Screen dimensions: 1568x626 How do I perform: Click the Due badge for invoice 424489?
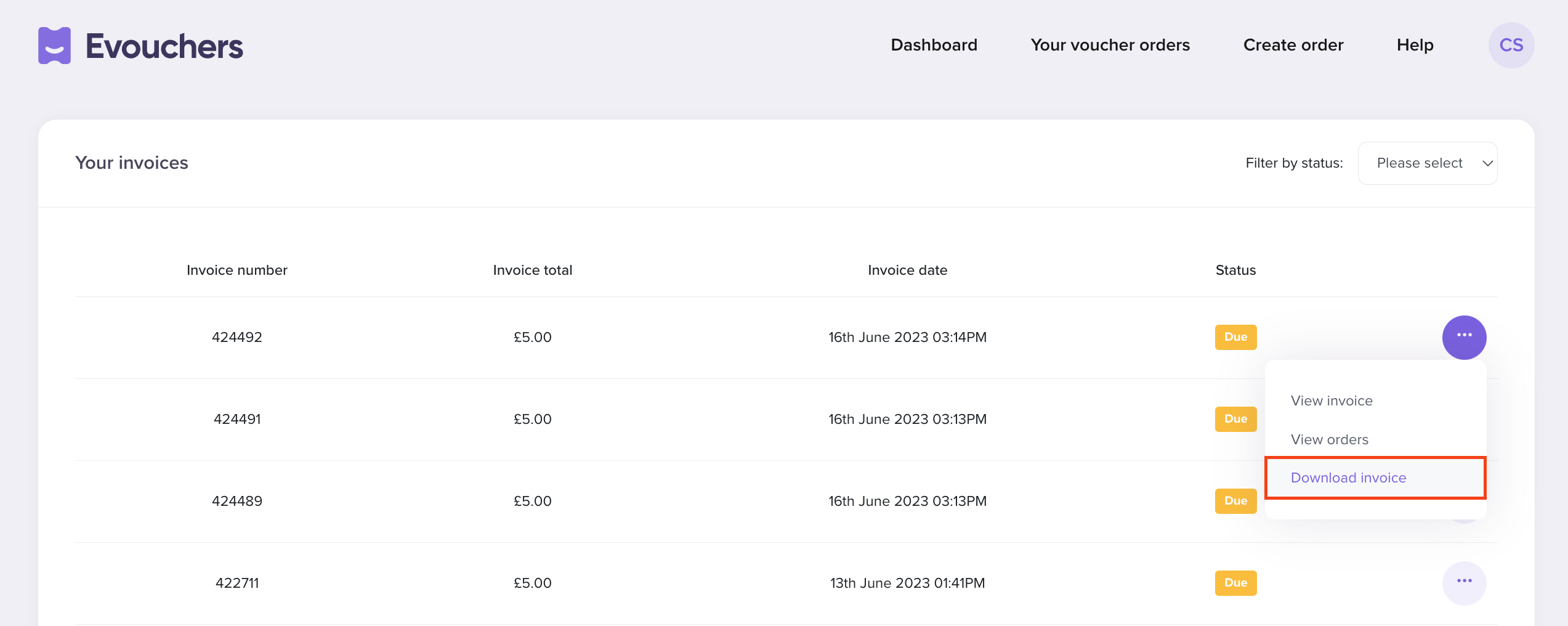1235,501
